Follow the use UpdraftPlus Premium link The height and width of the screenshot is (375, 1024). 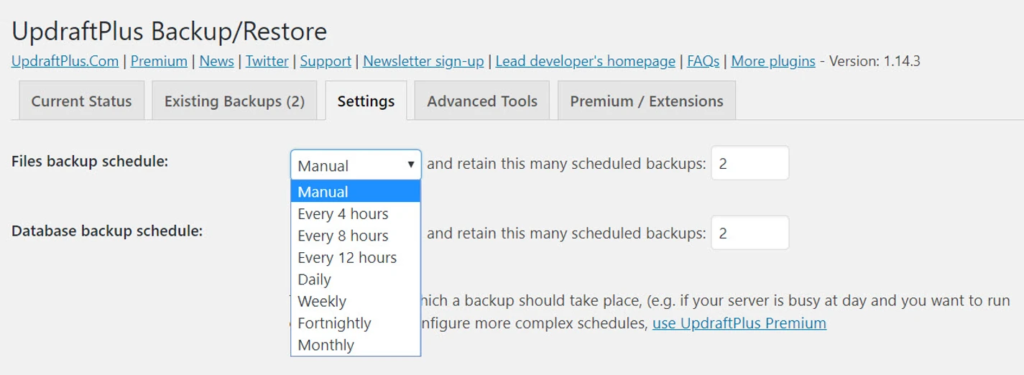739,323
